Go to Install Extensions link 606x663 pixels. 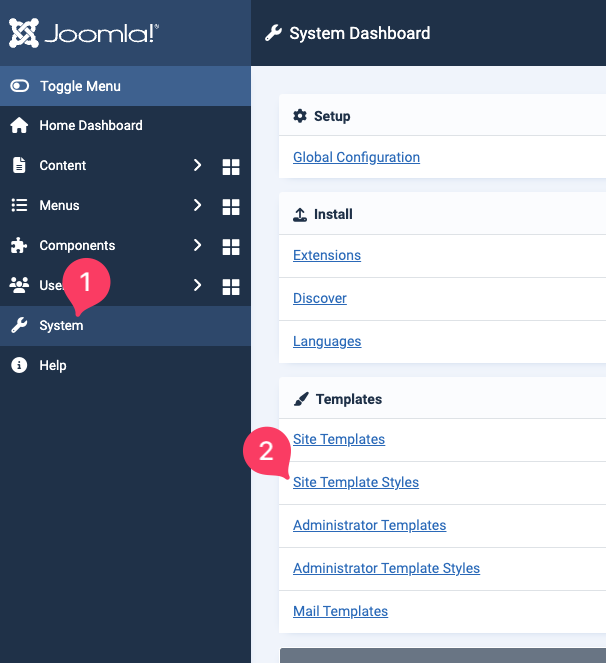pyautogui.click(x=327, y=255)
